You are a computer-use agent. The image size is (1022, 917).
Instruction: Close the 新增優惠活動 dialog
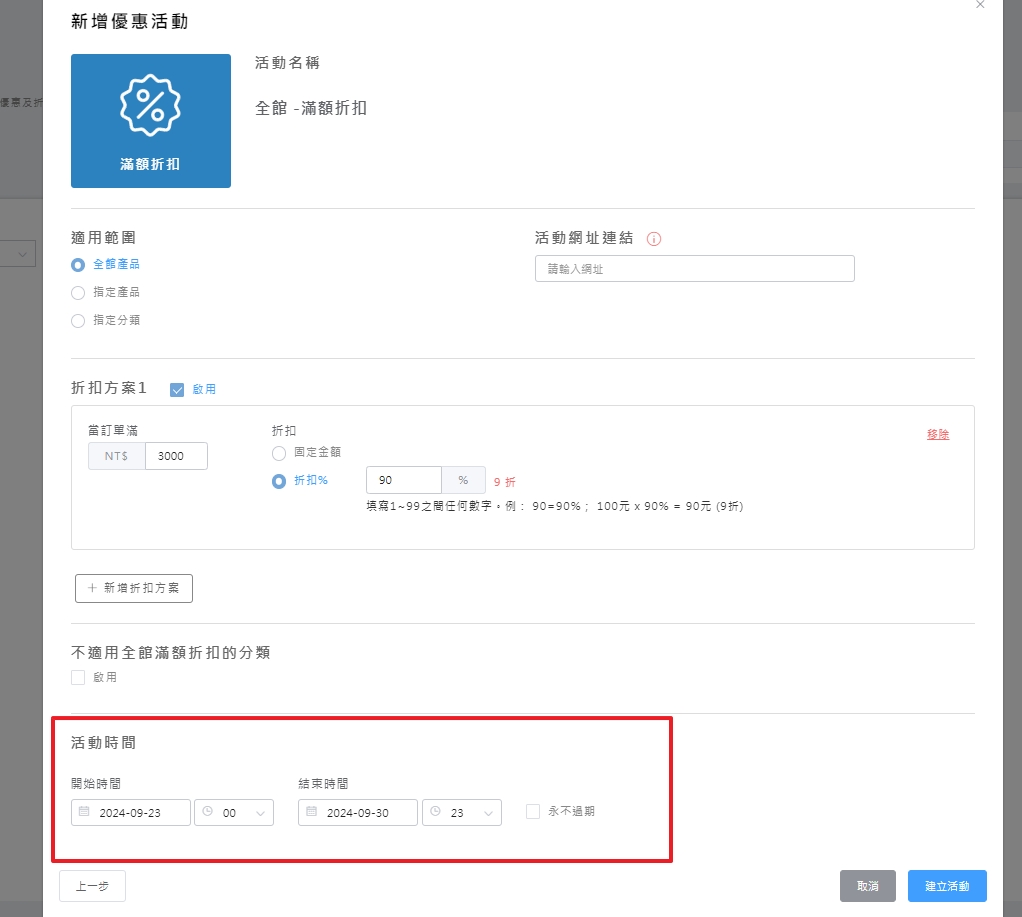click(980, 5)
